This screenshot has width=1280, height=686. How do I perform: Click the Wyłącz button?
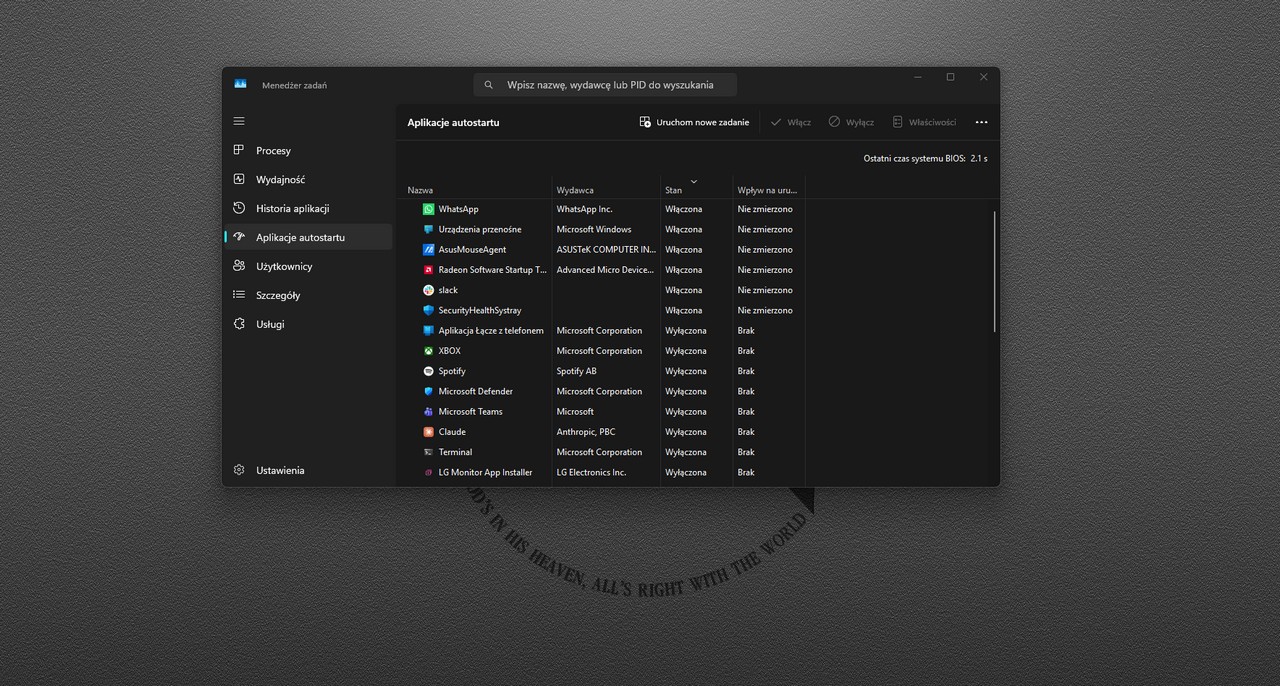click(x=851, y=122)
